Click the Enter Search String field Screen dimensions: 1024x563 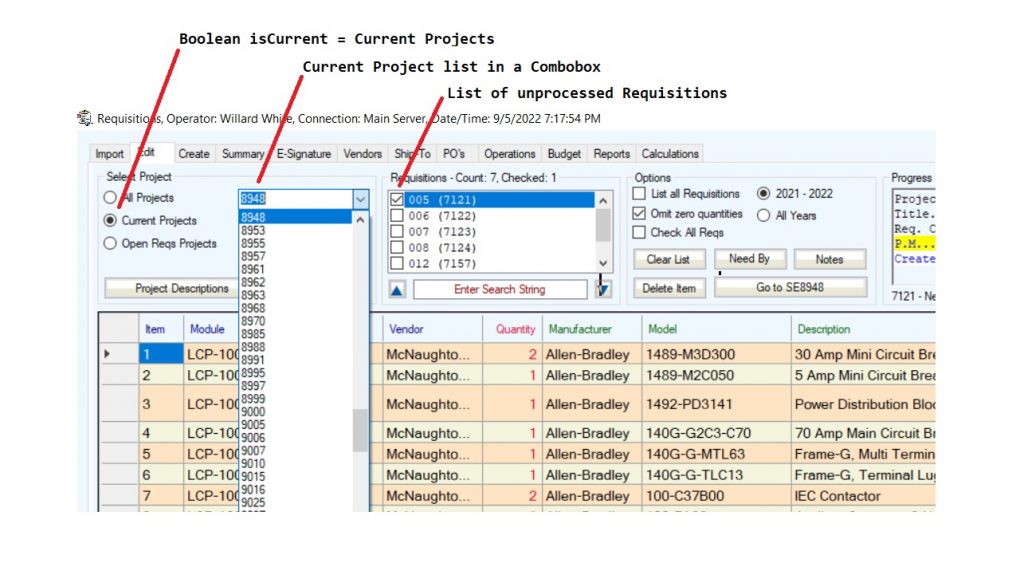click(x=500, y=289)
